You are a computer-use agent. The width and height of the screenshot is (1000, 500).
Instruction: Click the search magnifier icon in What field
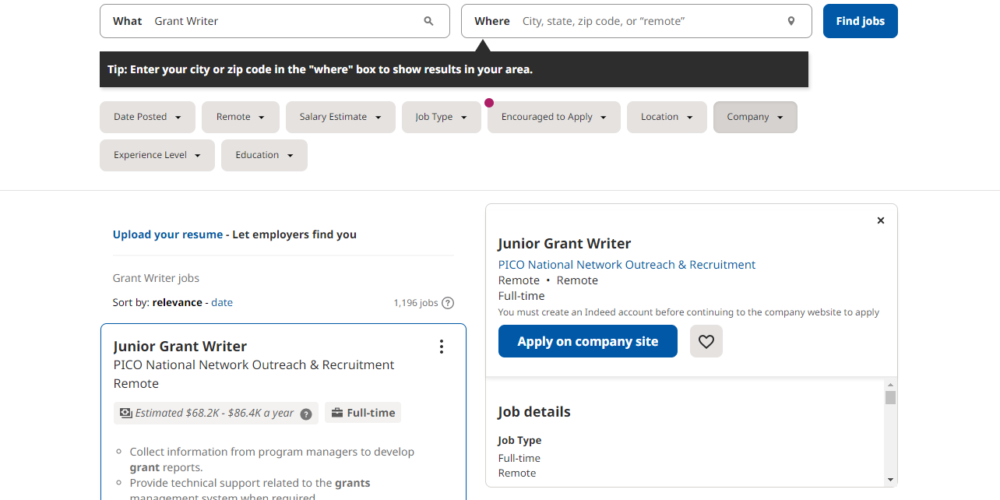[x=429, y=21]
